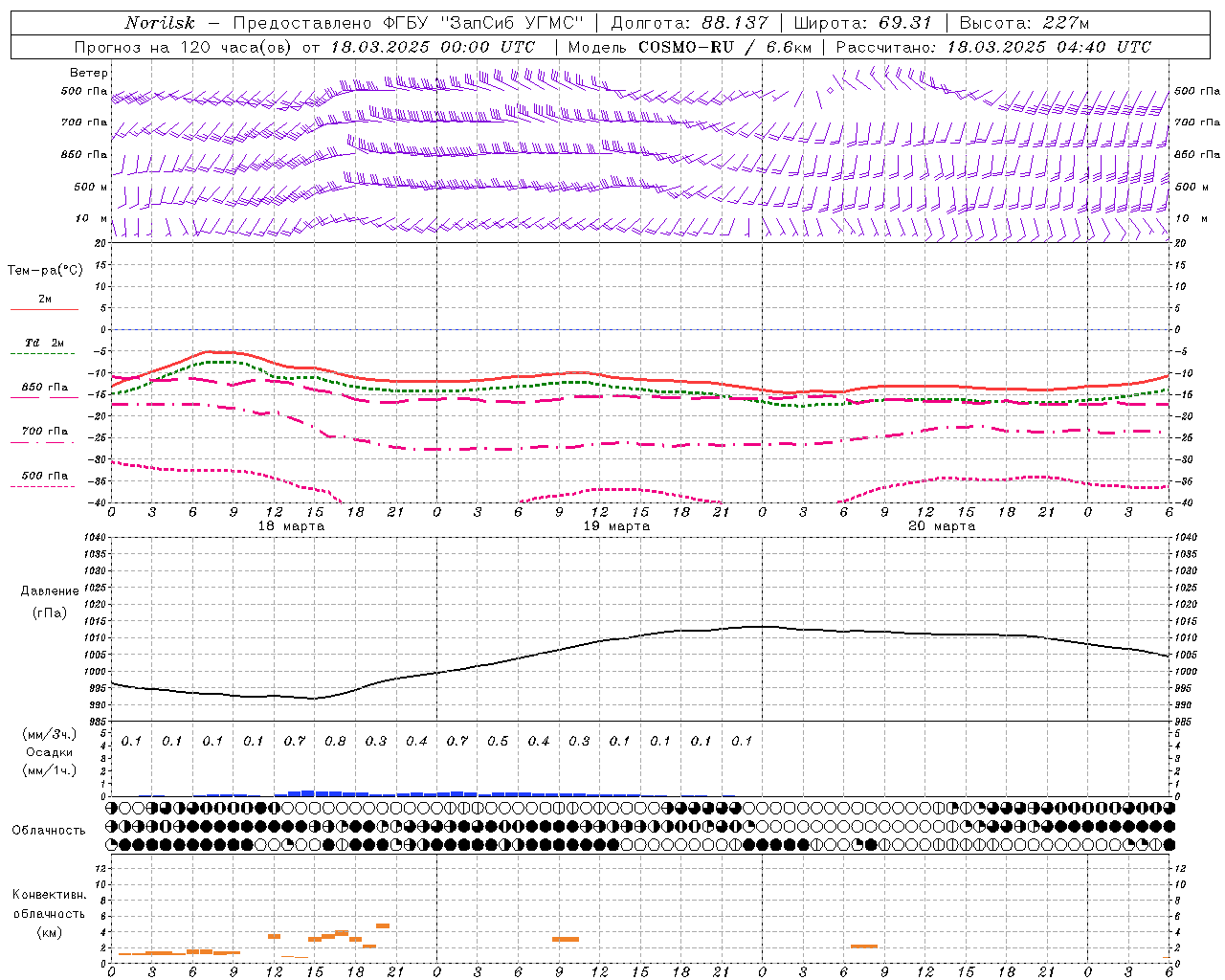Click the 700 гПа wind level label on right
Screen dimensions: 1225x980
1197,122
